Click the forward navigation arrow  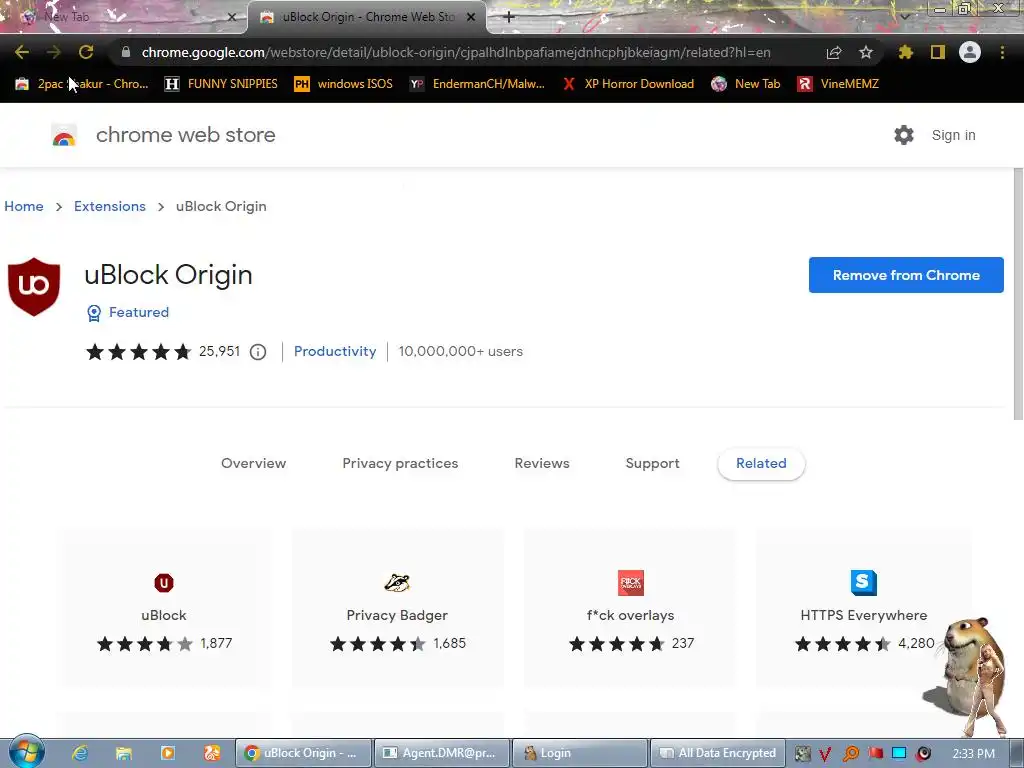click(54, 52)
